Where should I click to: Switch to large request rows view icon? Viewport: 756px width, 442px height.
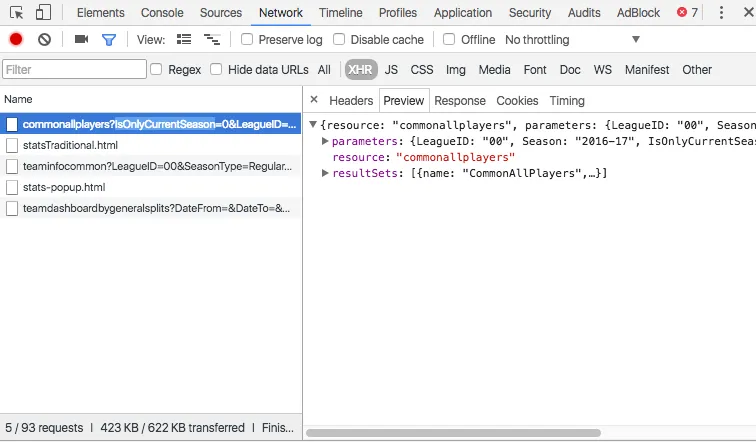pos(184,39)
